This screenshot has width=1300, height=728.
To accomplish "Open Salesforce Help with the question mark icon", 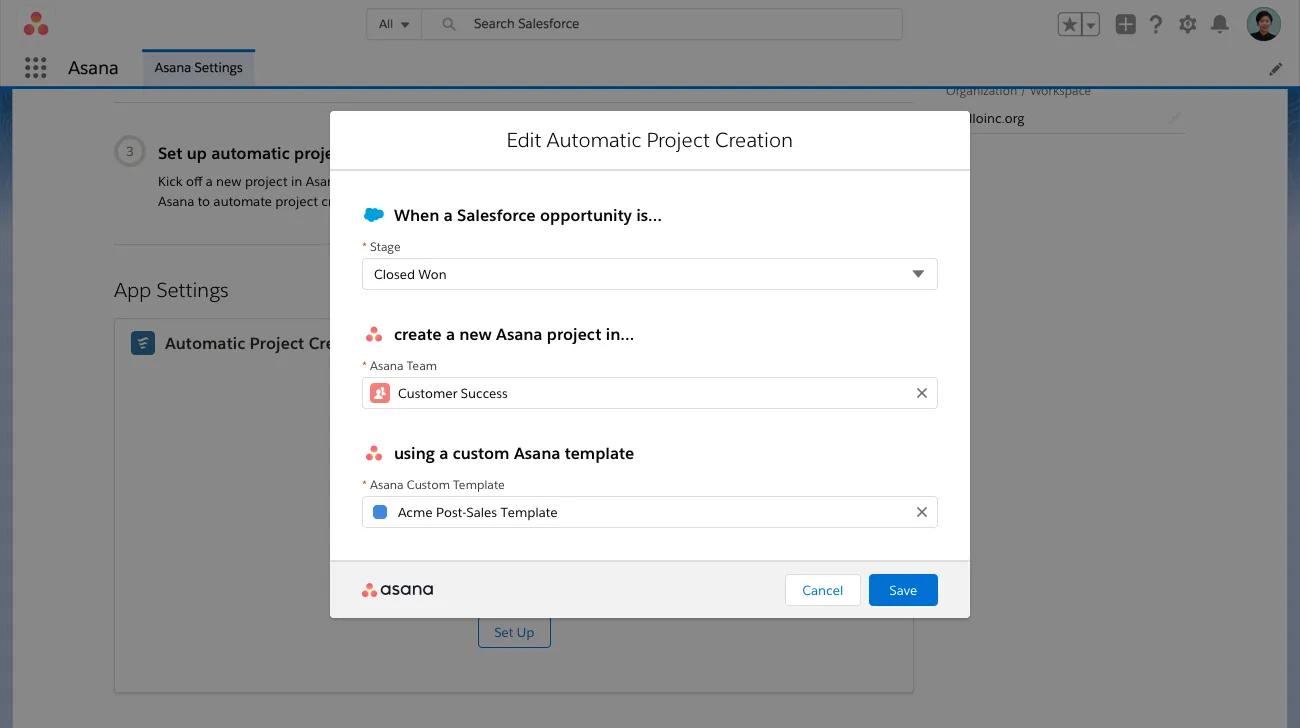I will click(x=1156, y=23).
